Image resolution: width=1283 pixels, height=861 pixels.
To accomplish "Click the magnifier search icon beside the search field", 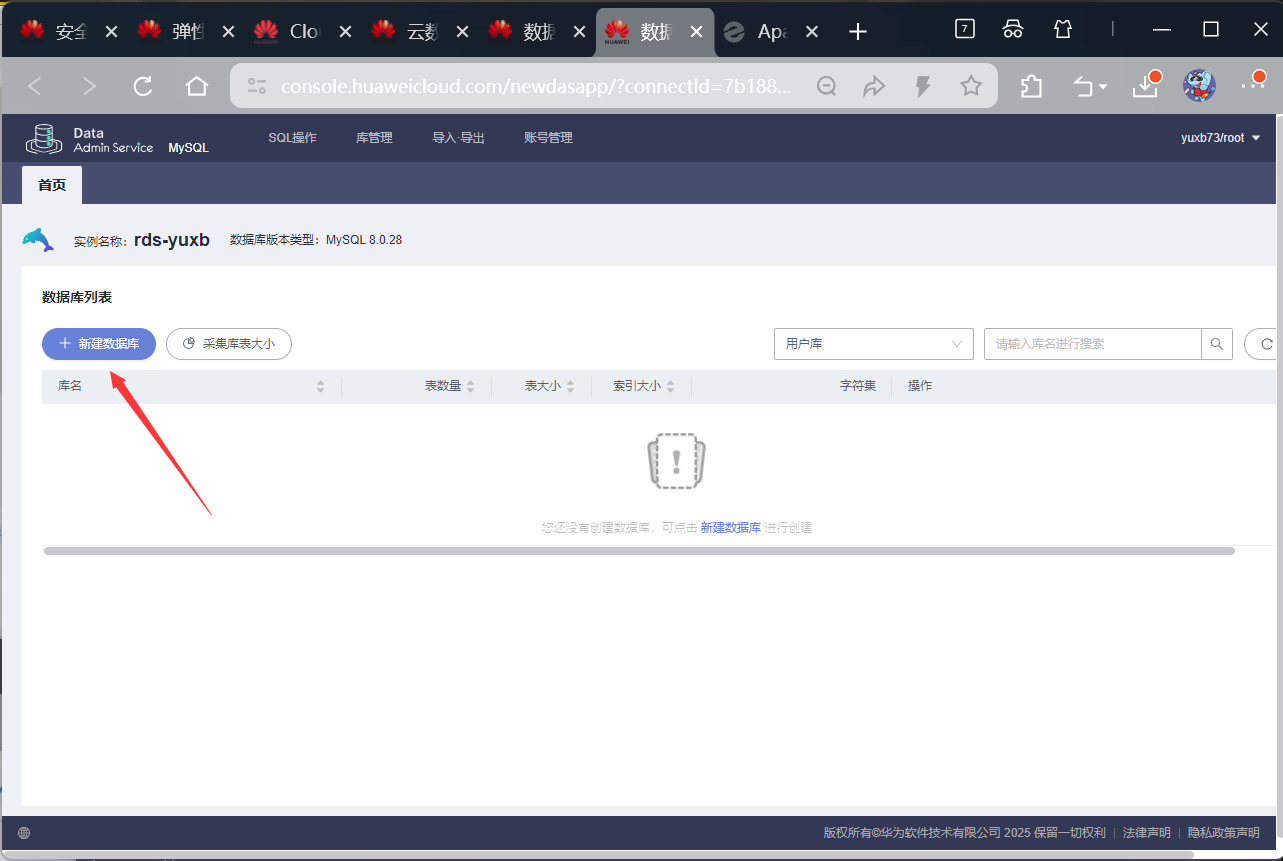I will pyautogui.click(x=1217, y=344).
